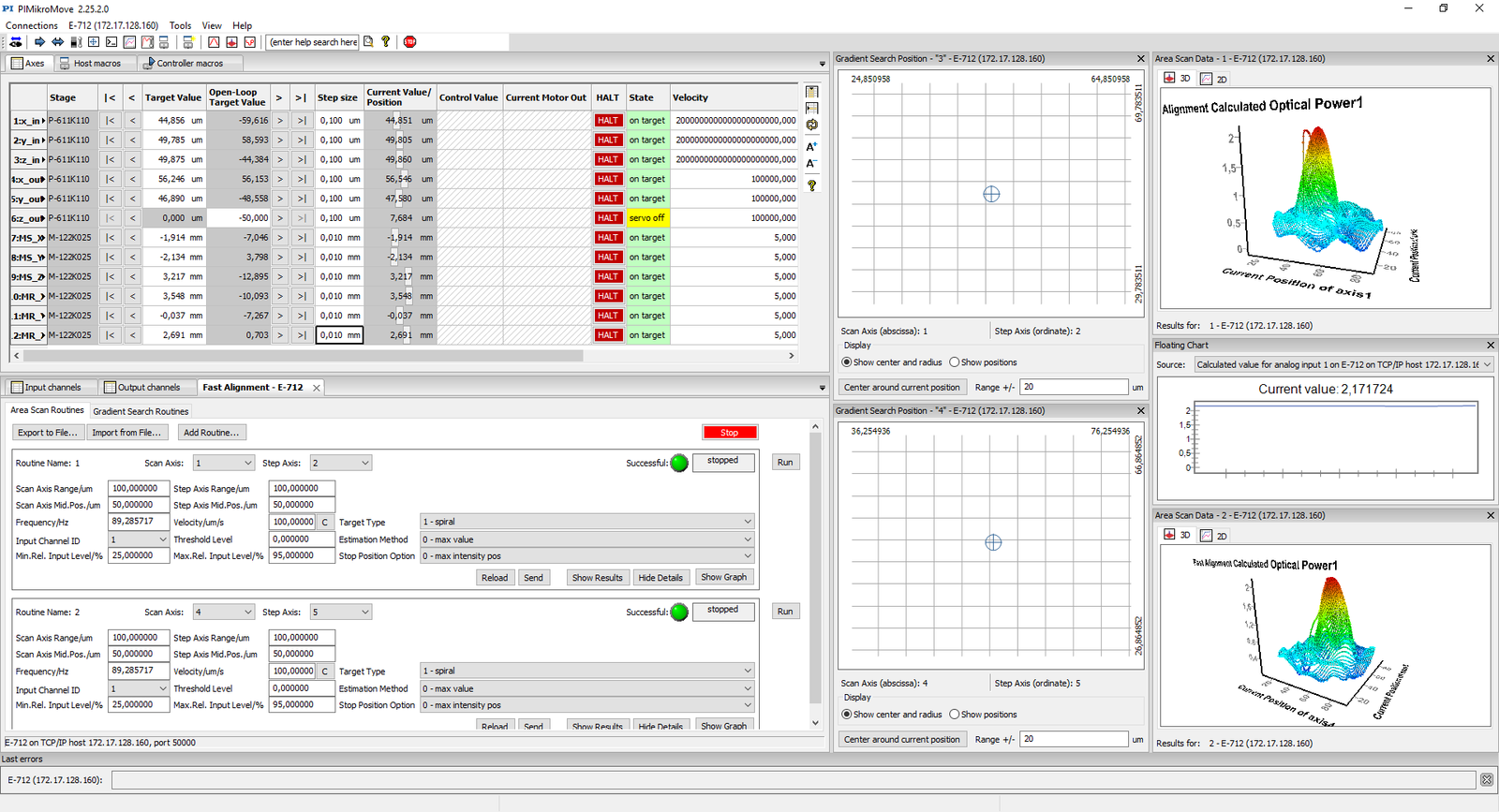
Task: Open the Target Type dropdown for Routine 1
Action: tap(586, 522)
